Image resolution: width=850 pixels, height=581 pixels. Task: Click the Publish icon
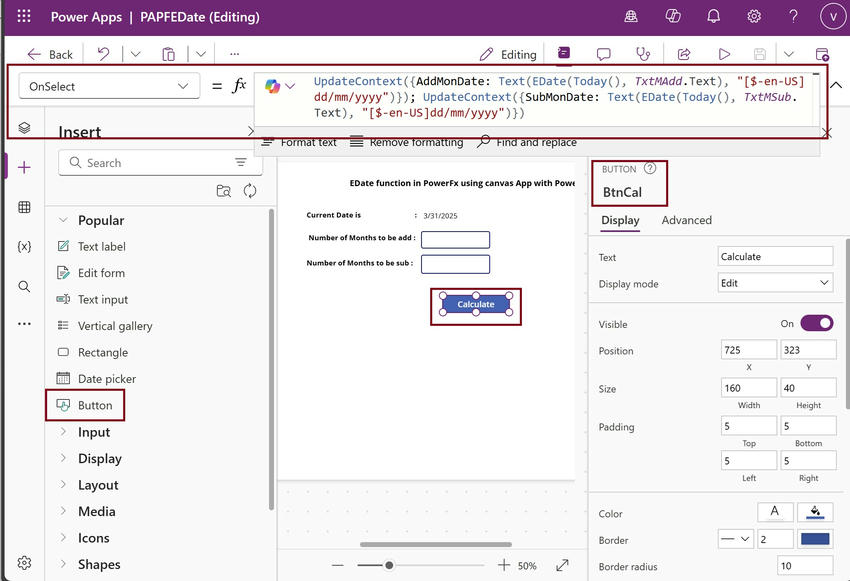[822, 54]
